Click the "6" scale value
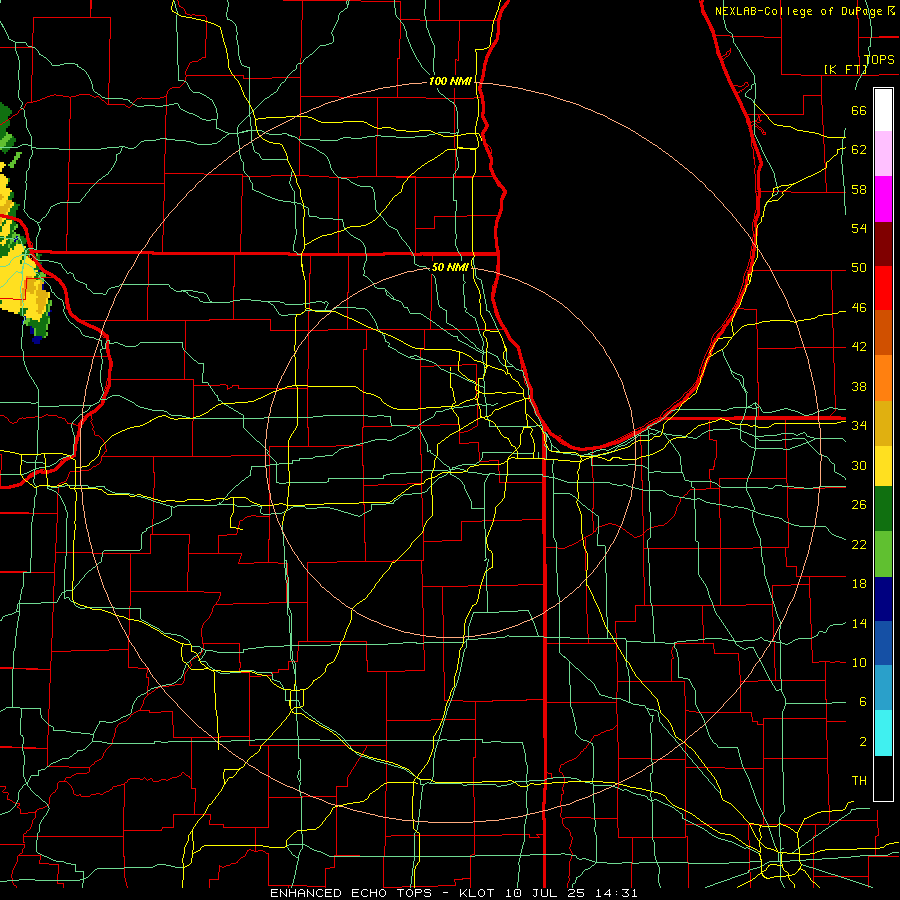The image size is (900, 900). coord(862,702)
